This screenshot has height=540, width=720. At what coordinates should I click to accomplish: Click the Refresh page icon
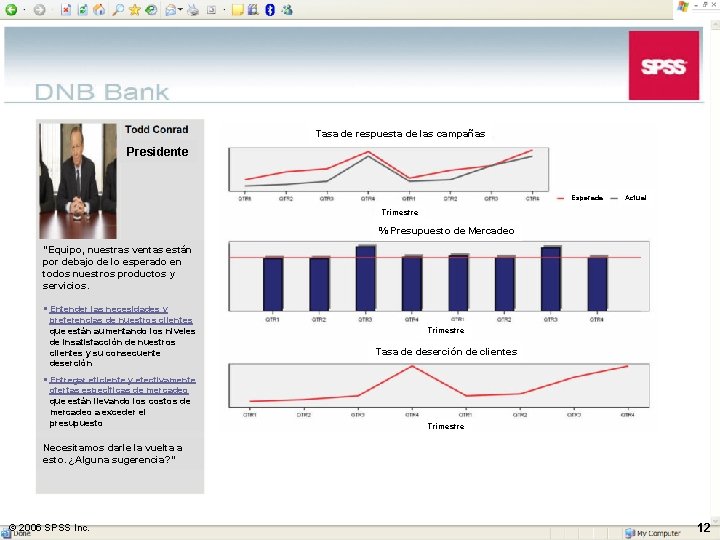(x=83, y=10)
